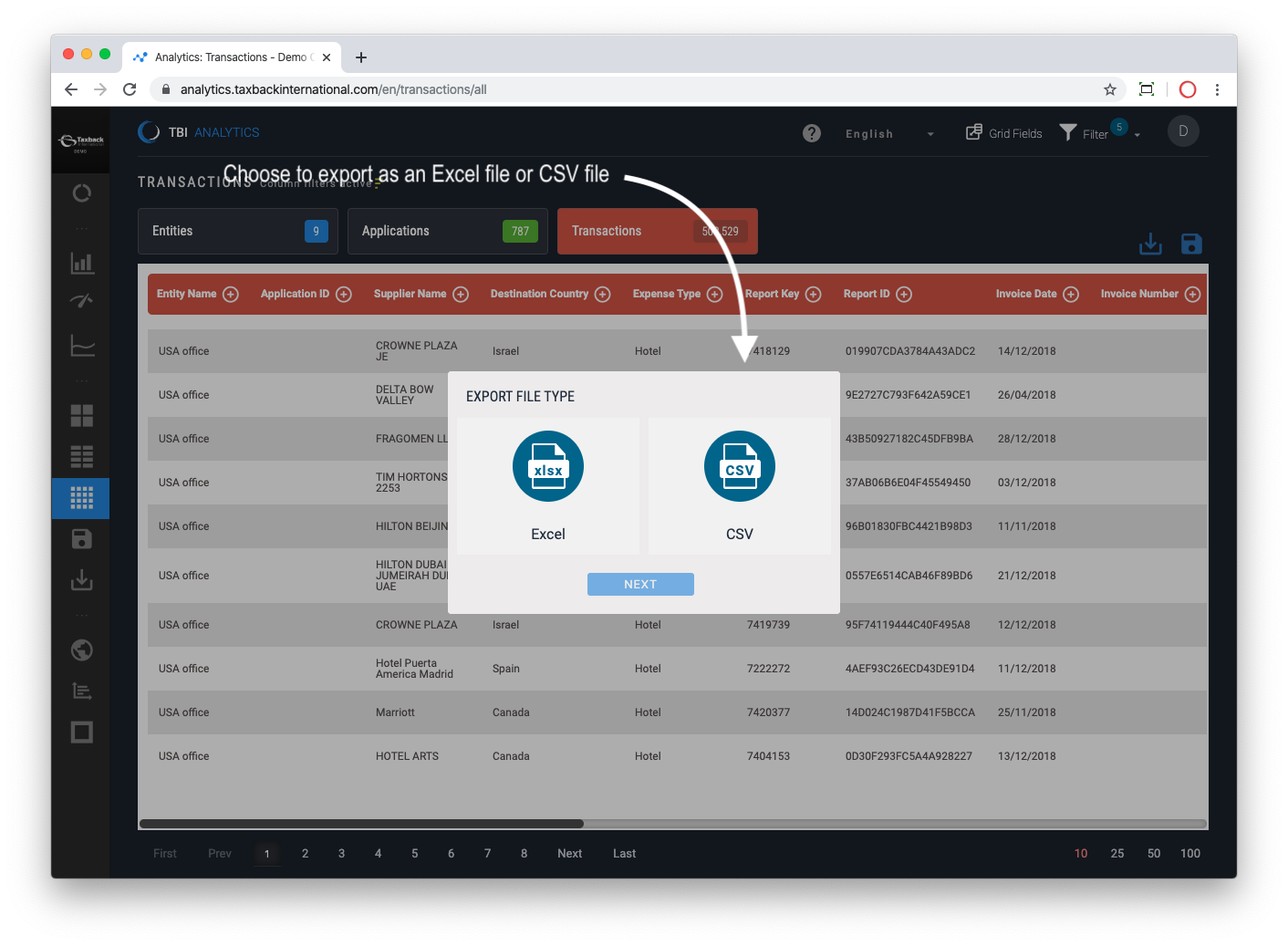The image size is (1288, 946).
Task: Expand the Invoice Date column plus icon
Action: click(x=1071, y=294)
